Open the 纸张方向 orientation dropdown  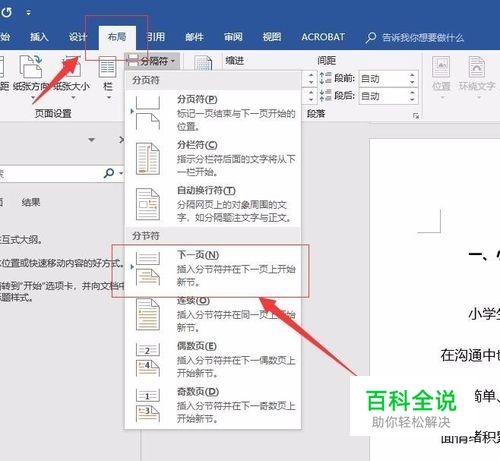tap(31, 77)
